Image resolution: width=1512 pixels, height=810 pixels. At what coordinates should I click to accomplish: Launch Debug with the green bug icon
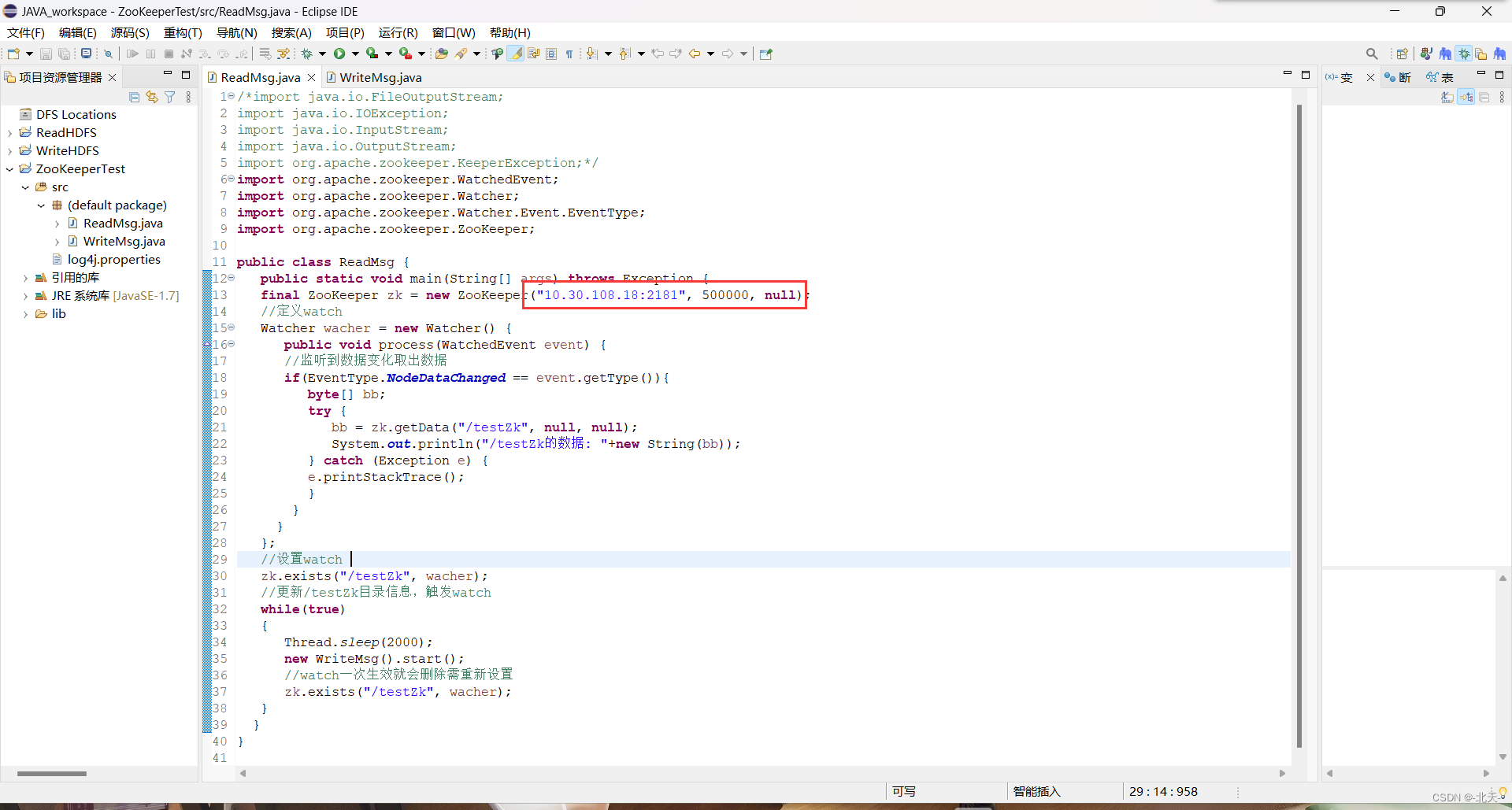tap(306, 54)
